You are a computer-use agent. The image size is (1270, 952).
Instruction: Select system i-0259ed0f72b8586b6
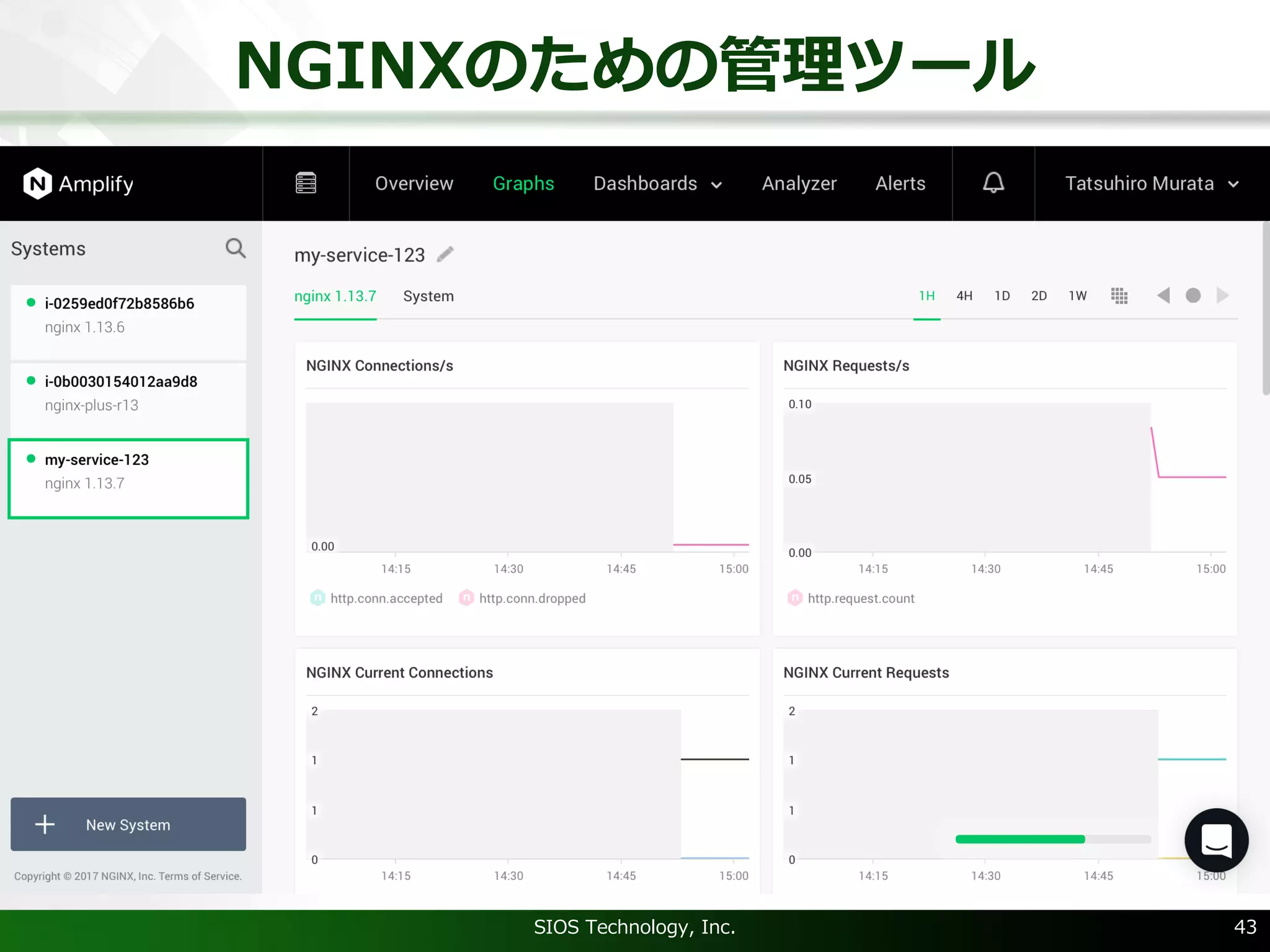point(128,322)
